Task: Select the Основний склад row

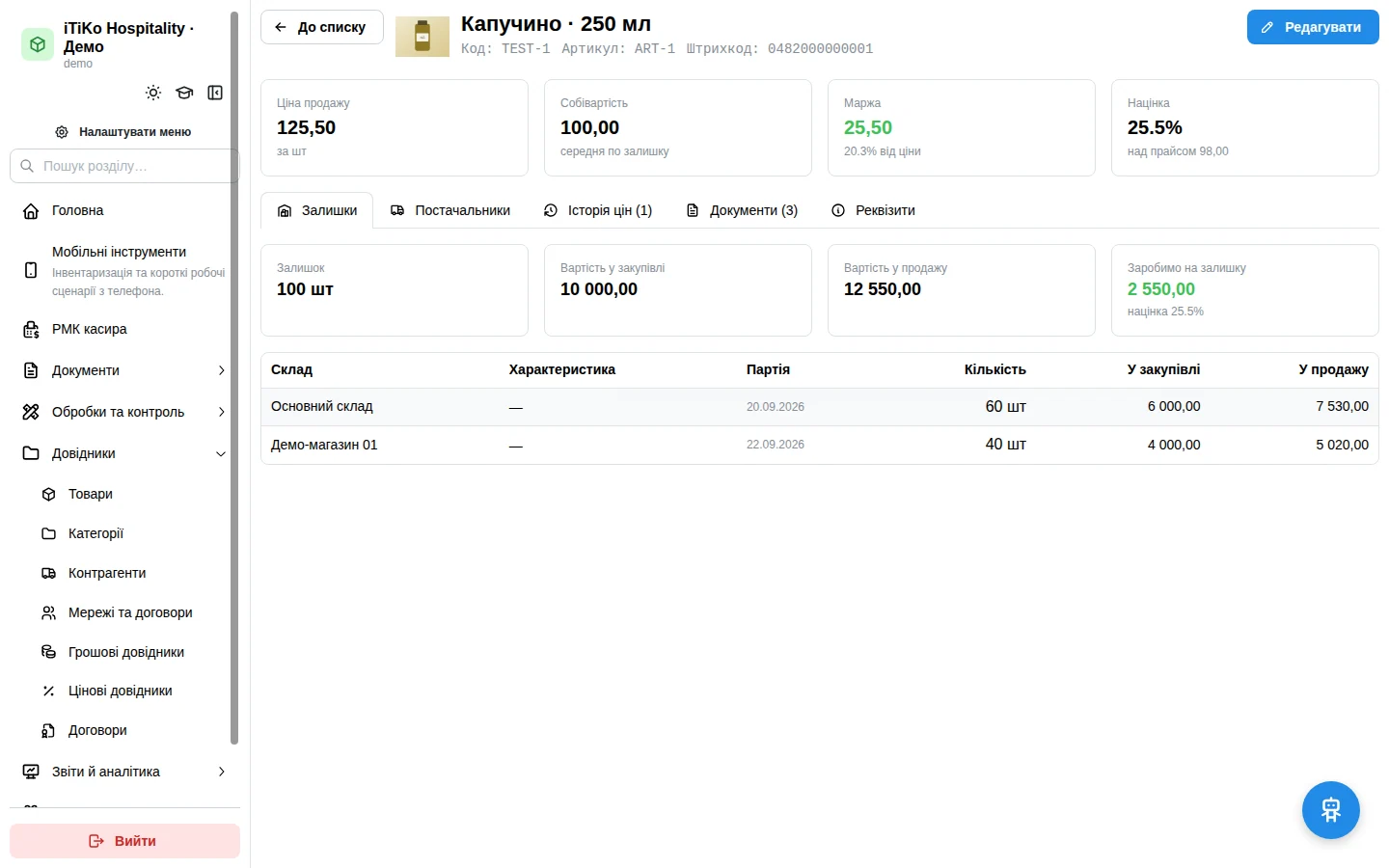Action: pos(820,407)
